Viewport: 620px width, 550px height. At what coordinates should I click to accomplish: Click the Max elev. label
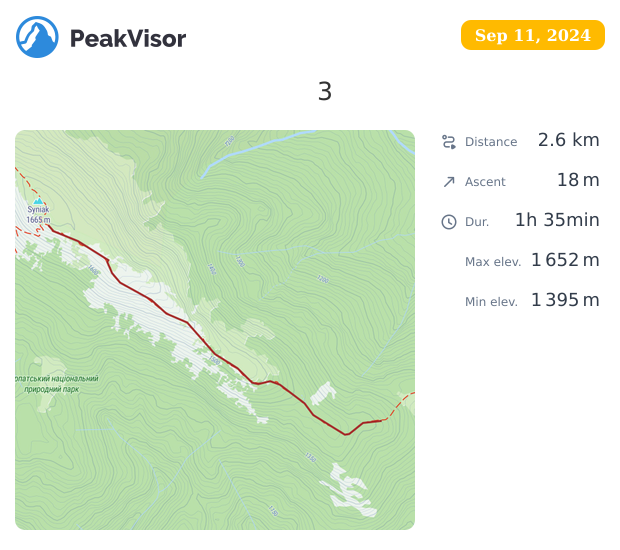click(x=493, y=262)
